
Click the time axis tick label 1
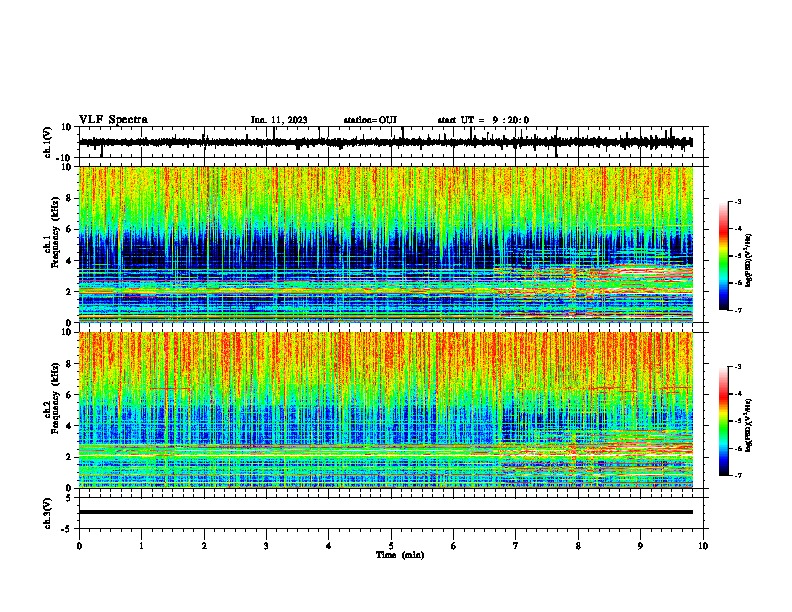pyautogui.click(x=141, y=546)
